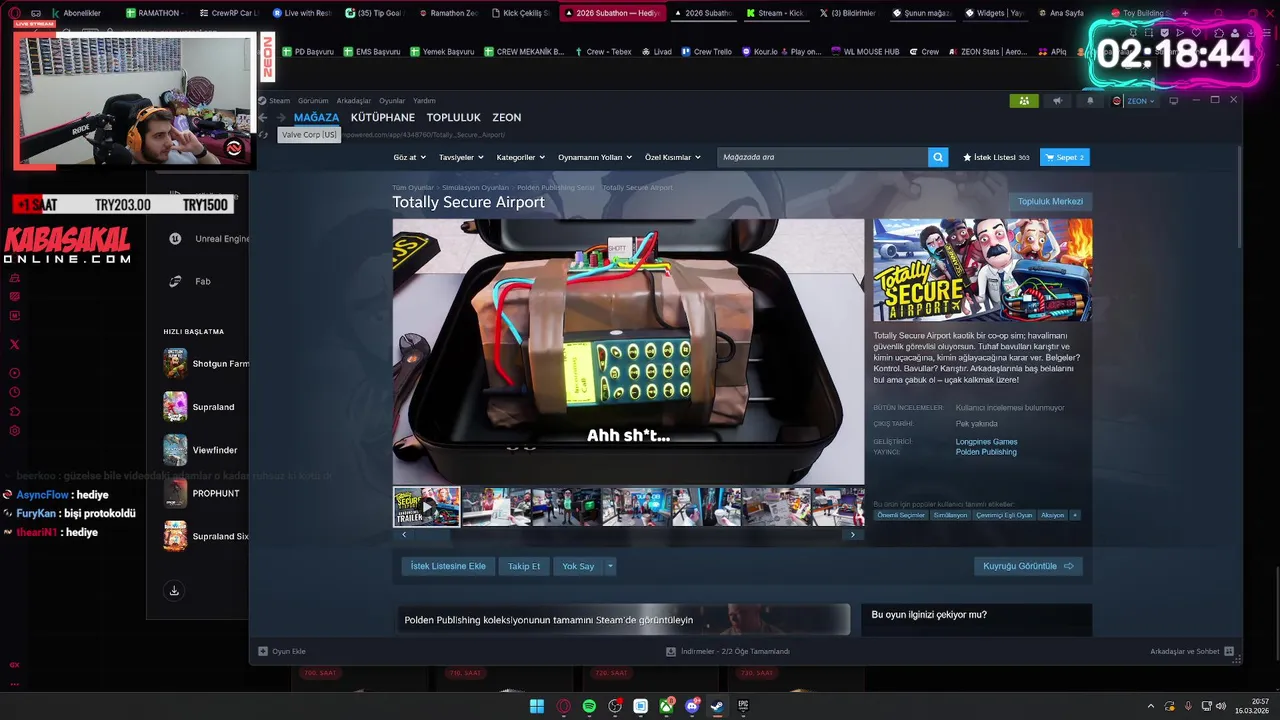This screenshot has width=1280, height=720.
Task: Click the plus button after tags
Action: (1075, 515)
